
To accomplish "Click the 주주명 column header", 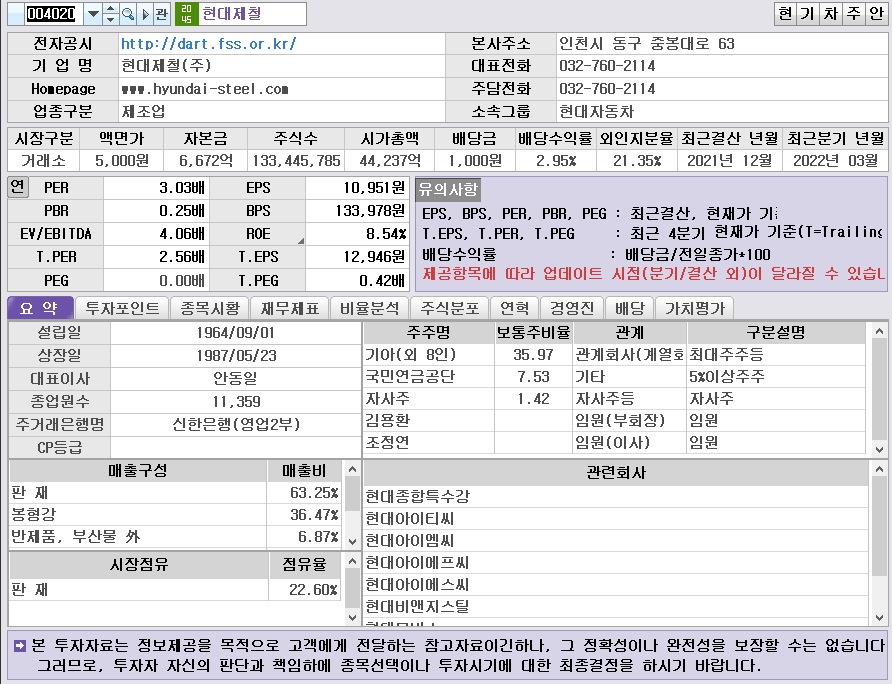I will (x=428, y=332).
